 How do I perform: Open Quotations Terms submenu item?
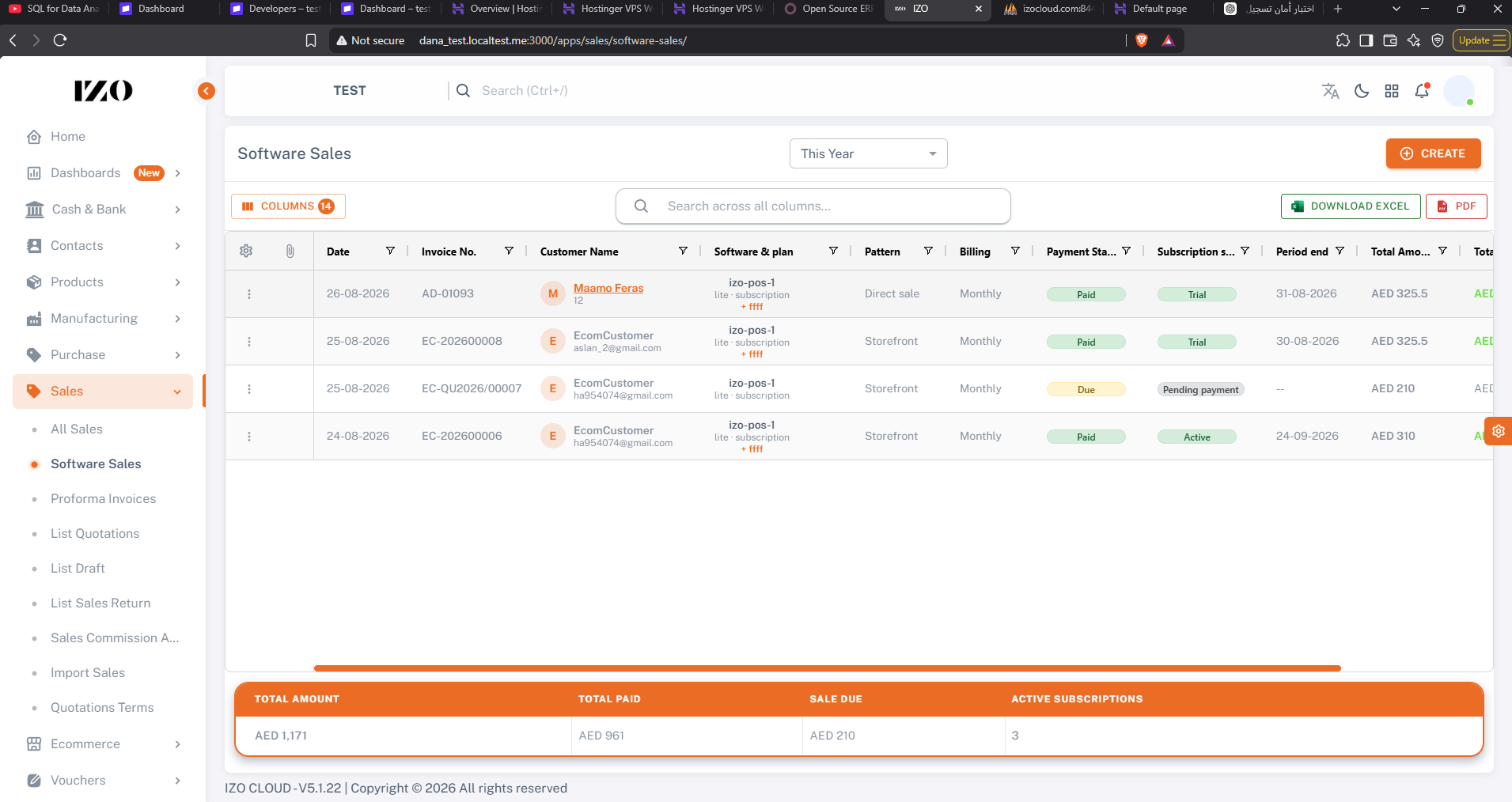tap(103, 707)
